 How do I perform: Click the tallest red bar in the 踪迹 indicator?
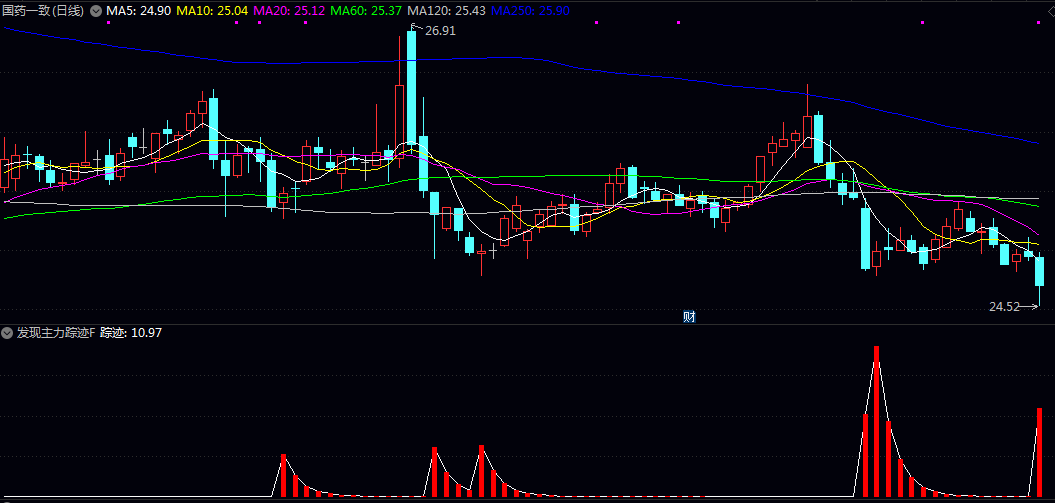(877, 422)
